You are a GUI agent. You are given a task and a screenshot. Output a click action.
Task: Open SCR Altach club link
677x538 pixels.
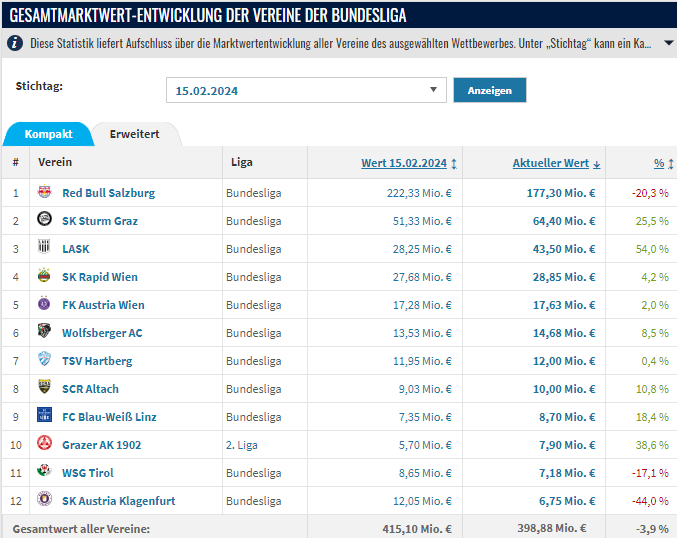[x=90, y=389]
